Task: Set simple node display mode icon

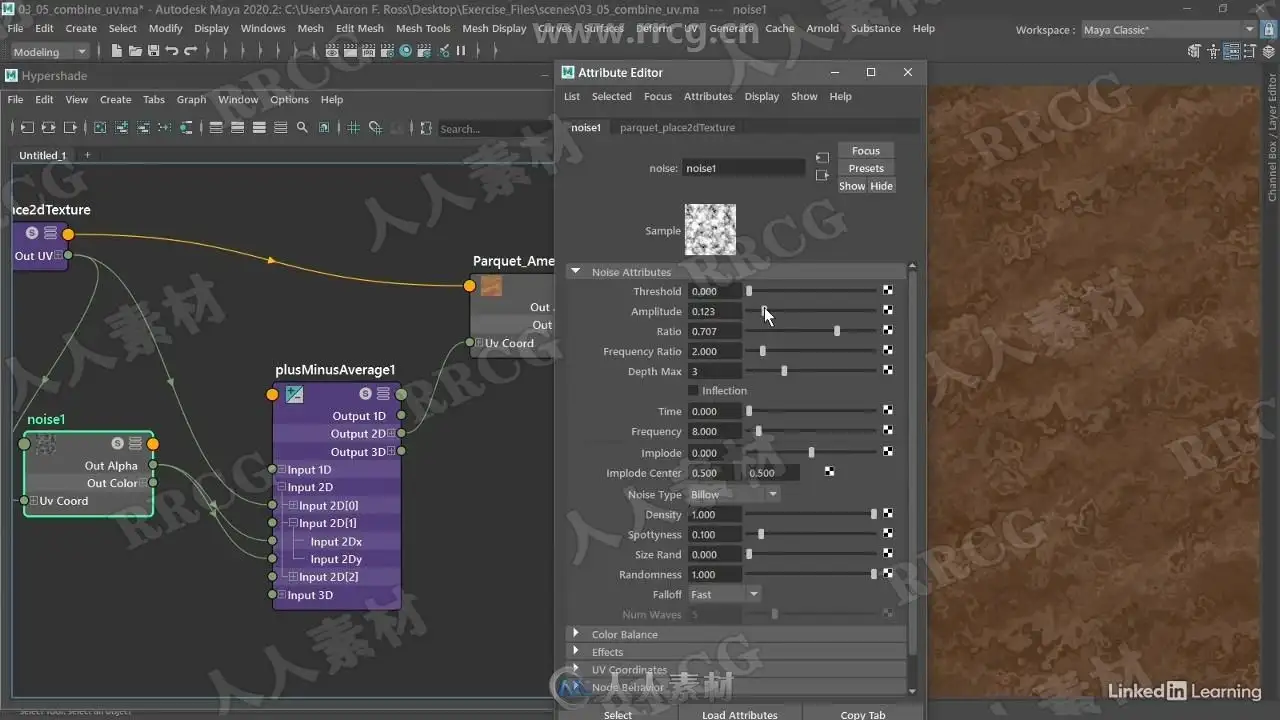Action: click(x=216, y=128)
